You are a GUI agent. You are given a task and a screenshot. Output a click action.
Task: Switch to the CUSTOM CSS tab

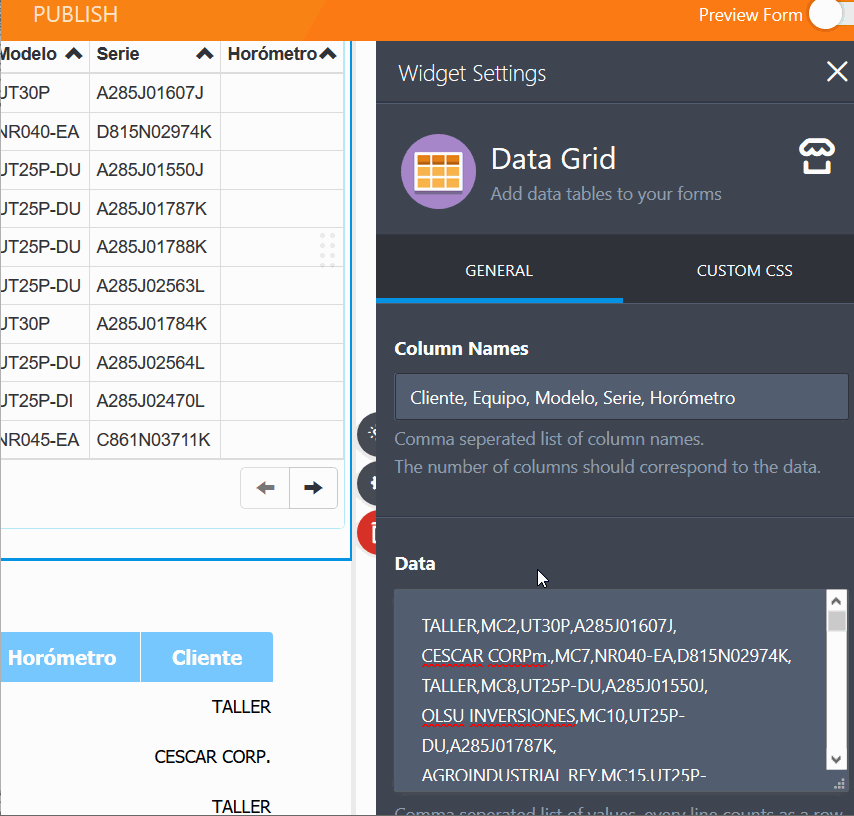click(744, 270)
